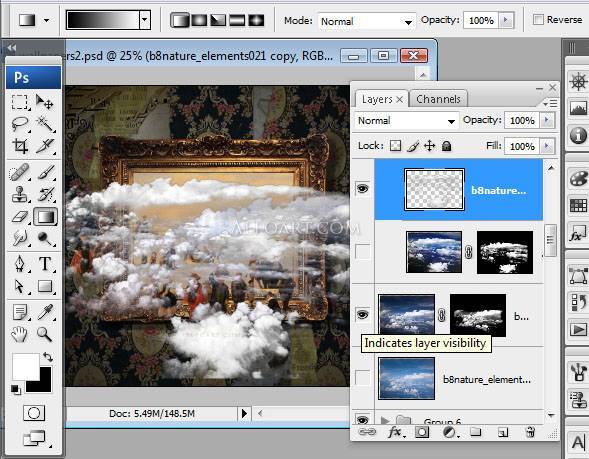Choose the Angle gradient style

pos(218,20)
